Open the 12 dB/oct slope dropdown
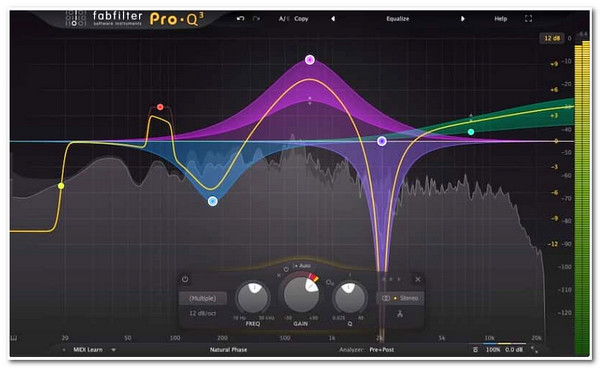Screen dimensions: 600x368 pos(202,313)
